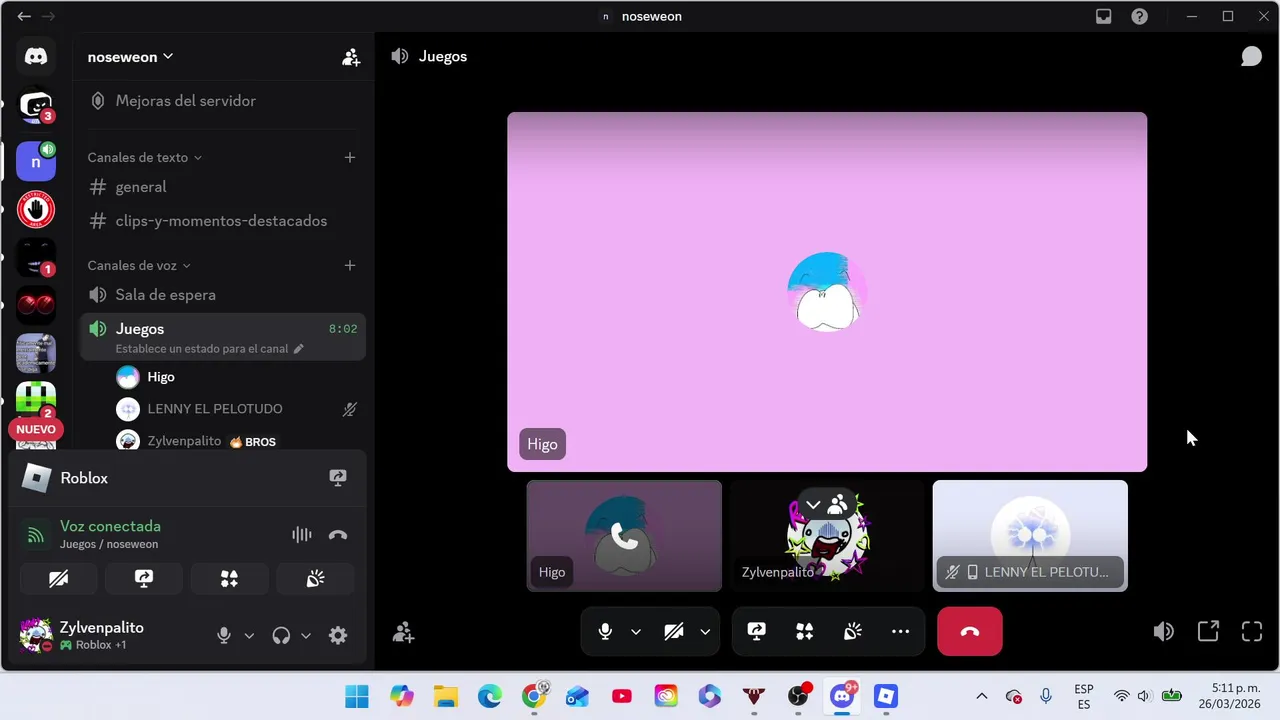Open the chat bubble in call header
The height and width of the screenshot is (720, 1280).
1251,56
